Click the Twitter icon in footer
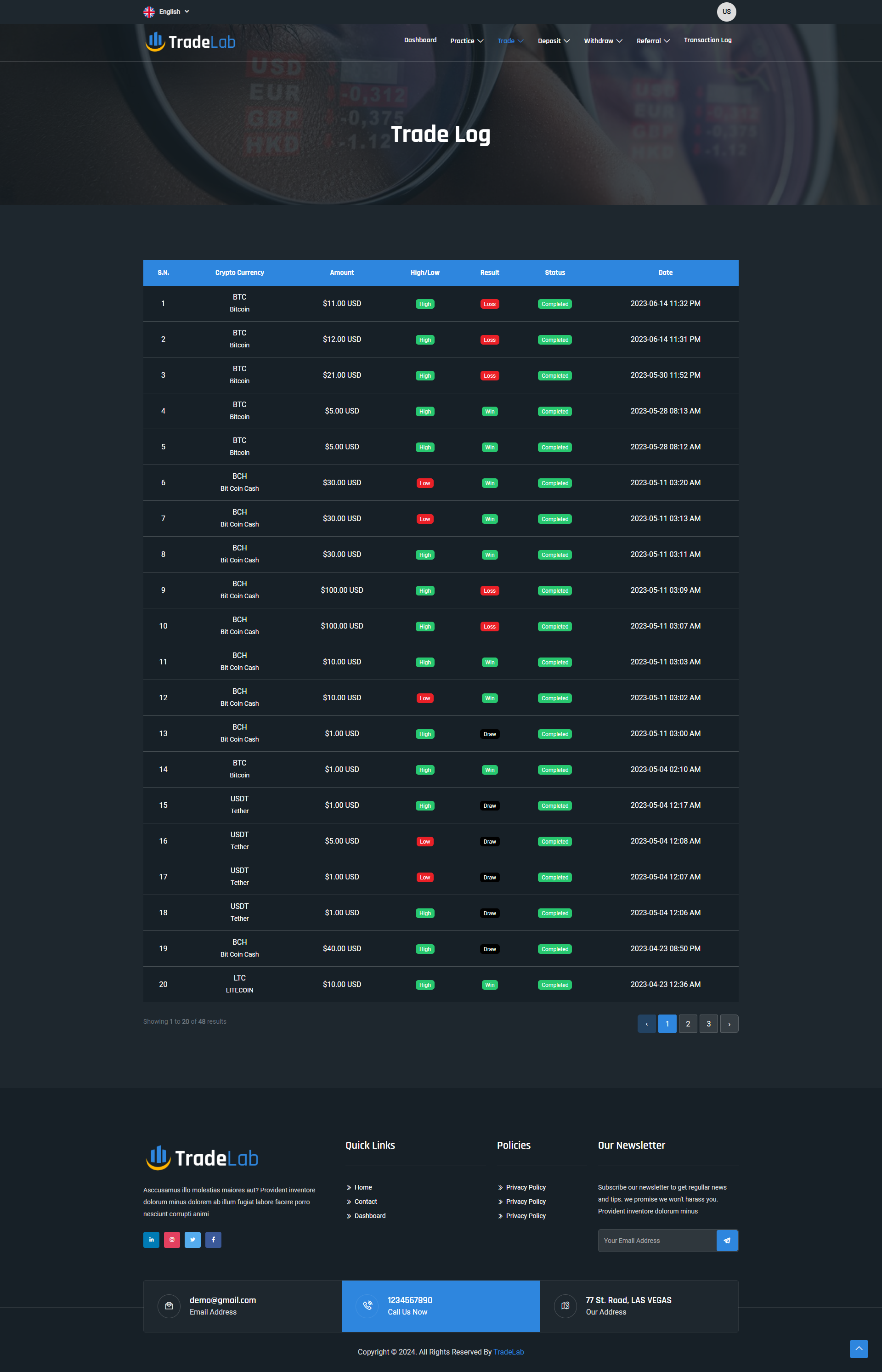Viewport: 882px width, 1372px height. 192,1240
